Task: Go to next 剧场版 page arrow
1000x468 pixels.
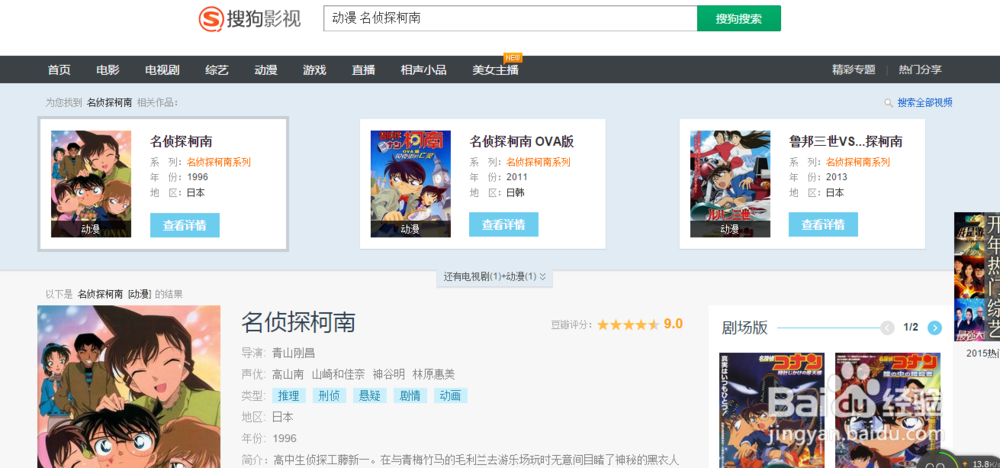Action: click(x=934, y=328)
